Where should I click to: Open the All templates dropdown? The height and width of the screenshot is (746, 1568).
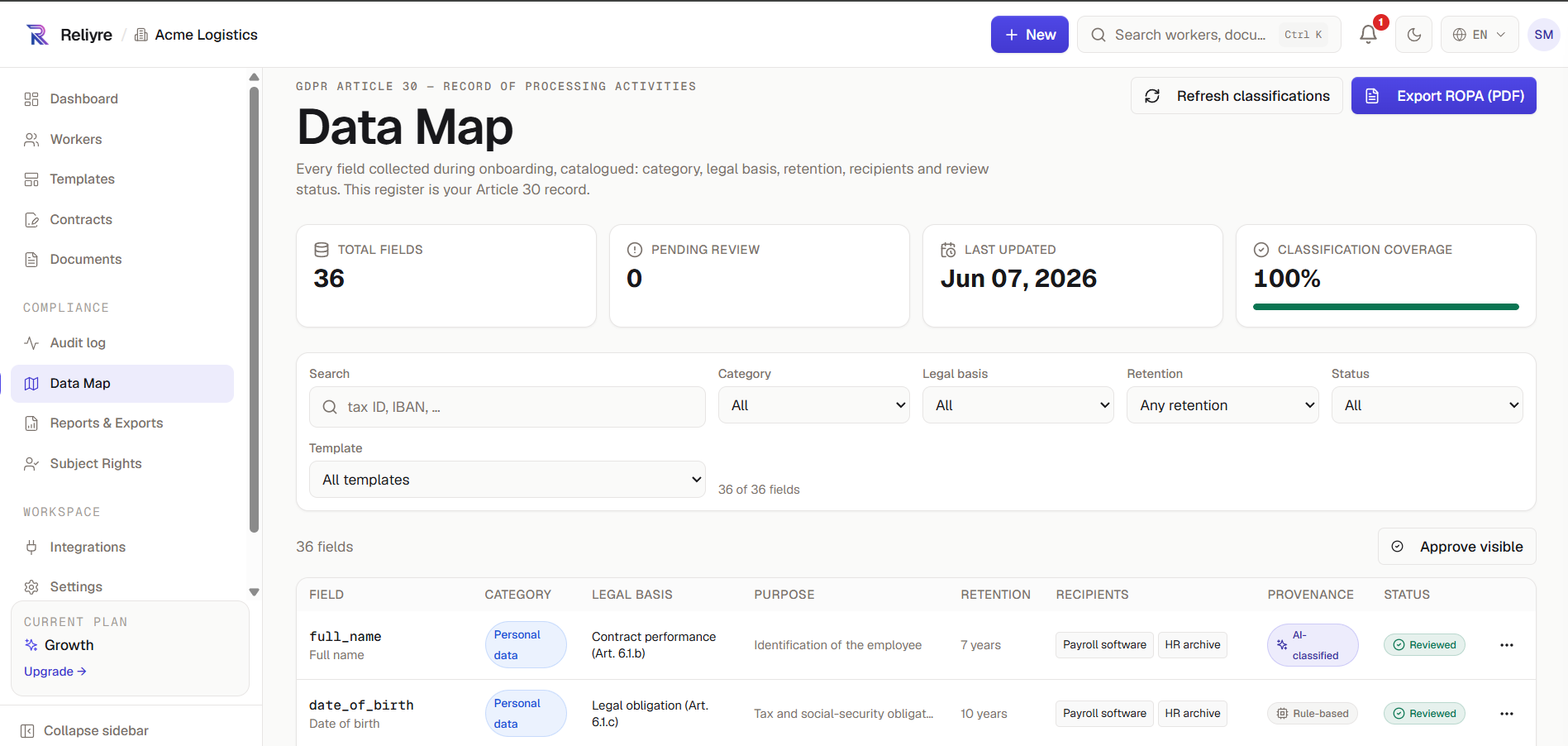click(x=508, y=480)
